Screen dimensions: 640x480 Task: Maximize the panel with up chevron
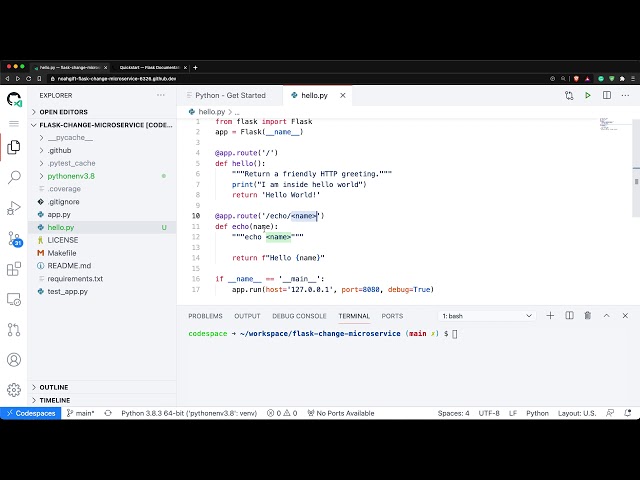click(x=607, y=316)
